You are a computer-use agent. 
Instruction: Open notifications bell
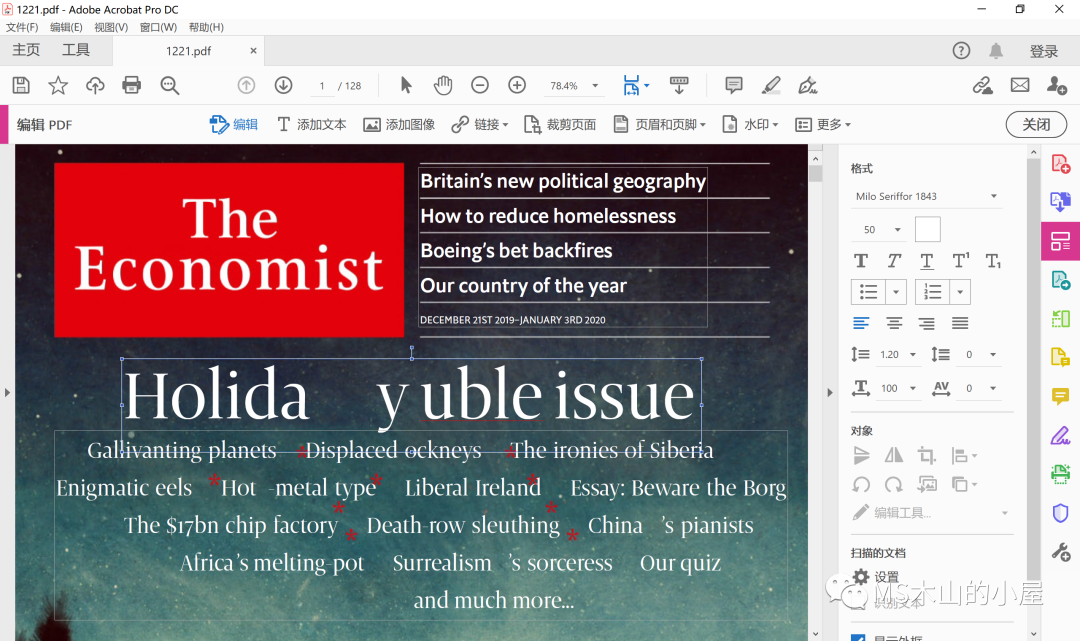click(x=996, y=50)
